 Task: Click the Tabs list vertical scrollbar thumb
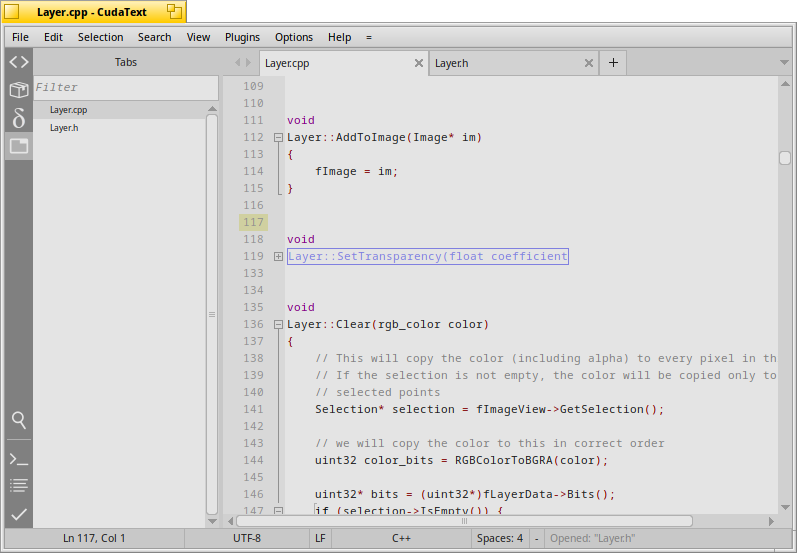click(x=212, y=315)
